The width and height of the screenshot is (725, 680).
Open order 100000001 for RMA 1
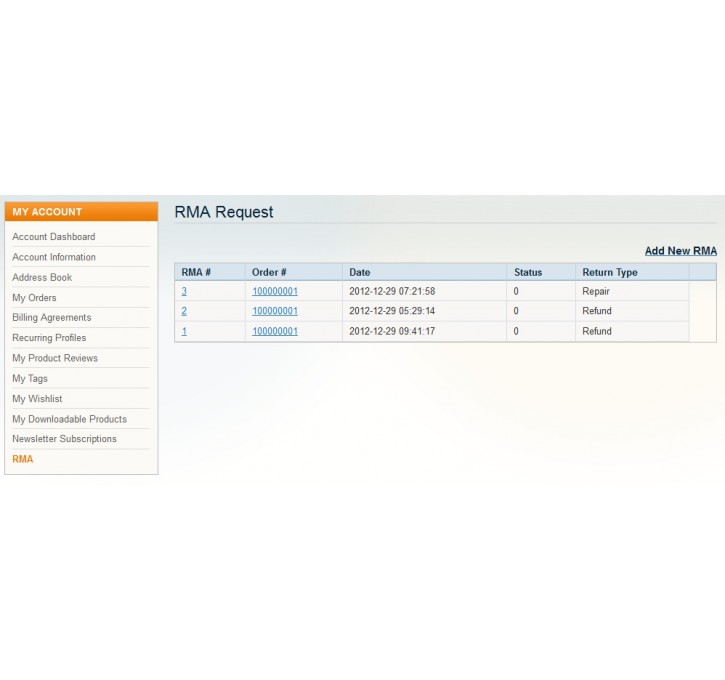(275, 331)
